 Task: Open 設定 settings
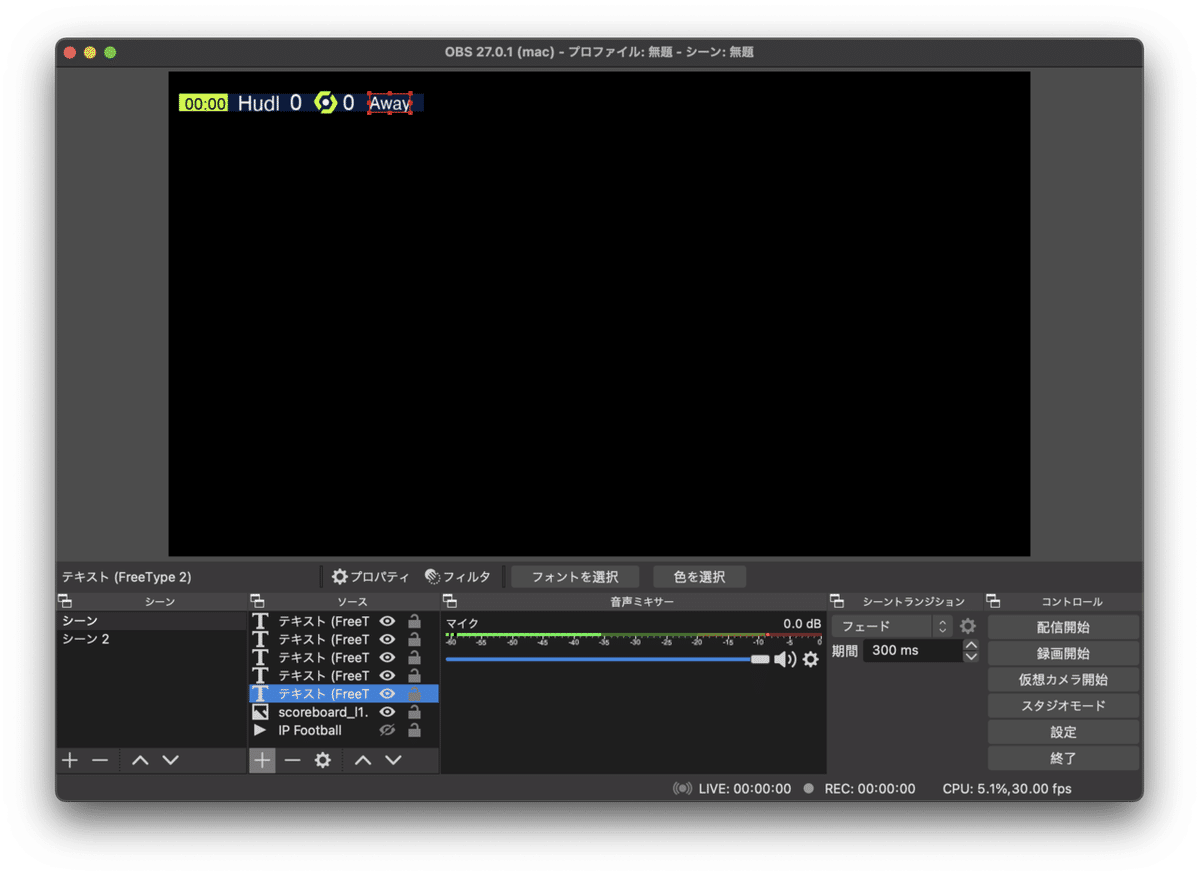1063,731
